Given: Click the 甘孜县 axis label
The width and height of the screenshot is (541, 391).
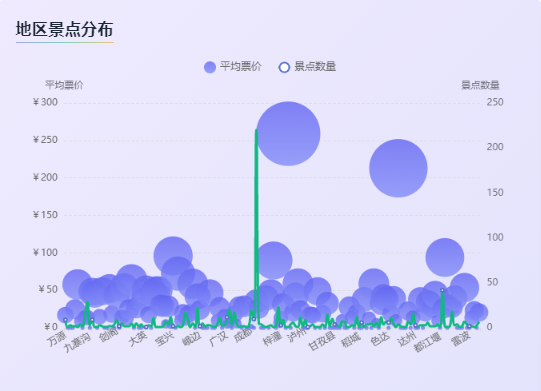Looking at the screenshot, I should tap(322, 341).
